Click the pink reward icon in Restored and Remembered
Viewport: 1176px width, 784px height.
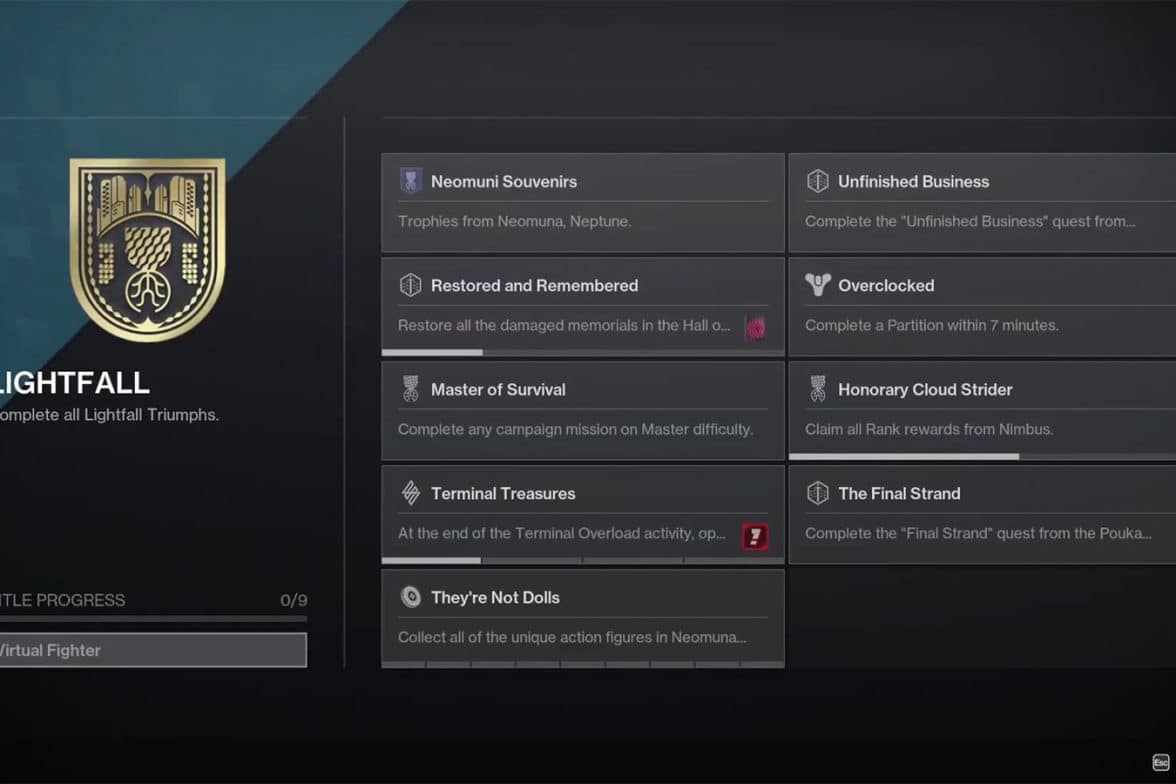click(x=755, y=327)
